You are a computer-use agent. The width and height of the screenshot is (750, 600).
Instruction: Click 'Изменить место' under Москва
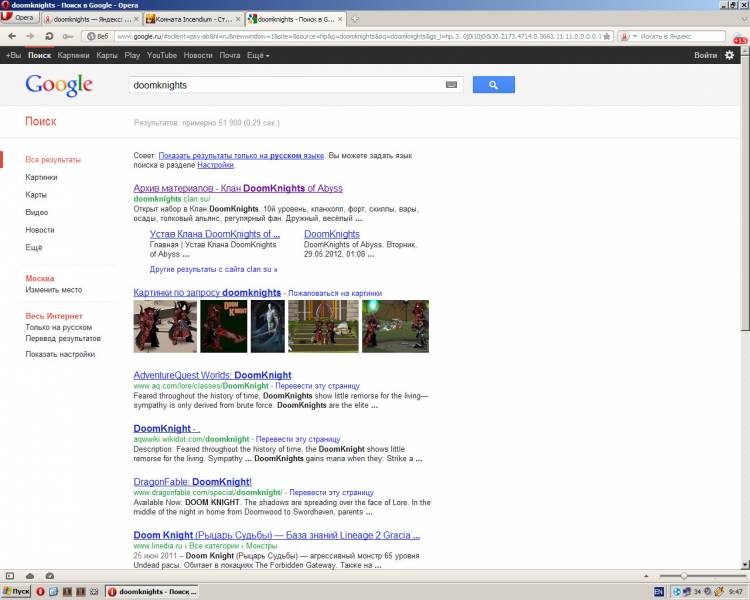(x=54, y=290)
